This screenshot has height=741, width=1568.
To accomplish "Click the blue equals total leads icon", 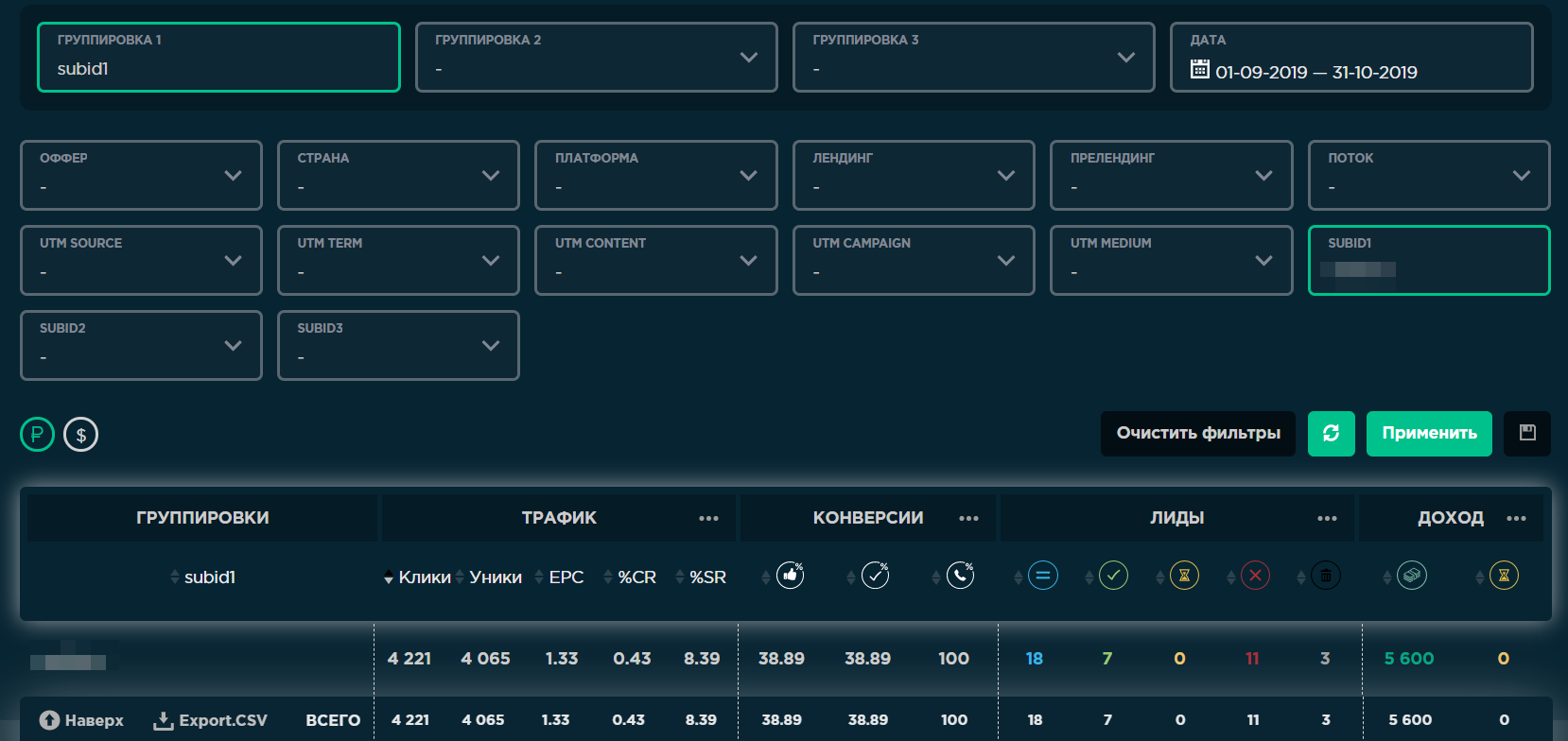I will point(1042,575).
